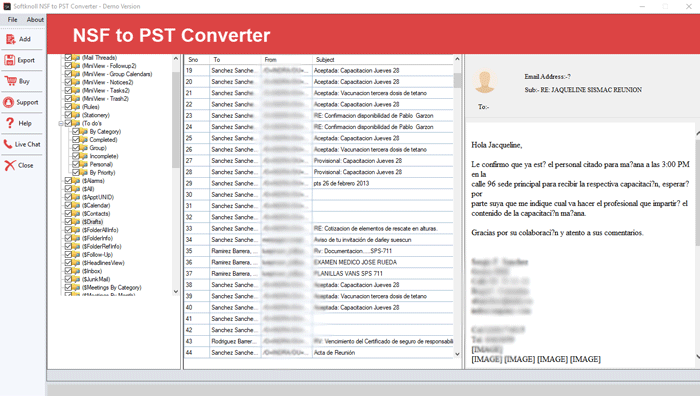Viewport: 700px width, 396px height.
Task: Click folder icon of ($Follow-Up)
Action: coord(76,254)
